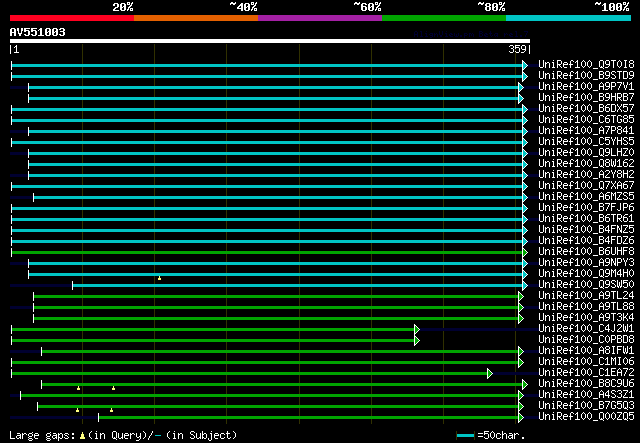This screenshot has width=640, height=443.
Task: Click the cyan alignment bar for A6MZS5
Action: 278,198
